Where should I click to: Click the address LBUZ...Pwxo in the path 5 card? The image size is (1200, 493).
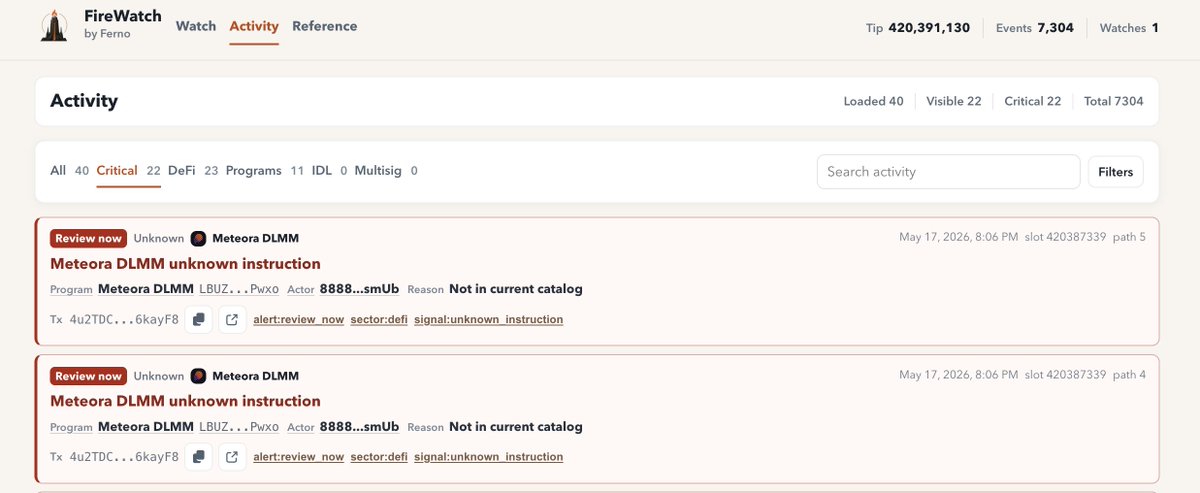240,289
